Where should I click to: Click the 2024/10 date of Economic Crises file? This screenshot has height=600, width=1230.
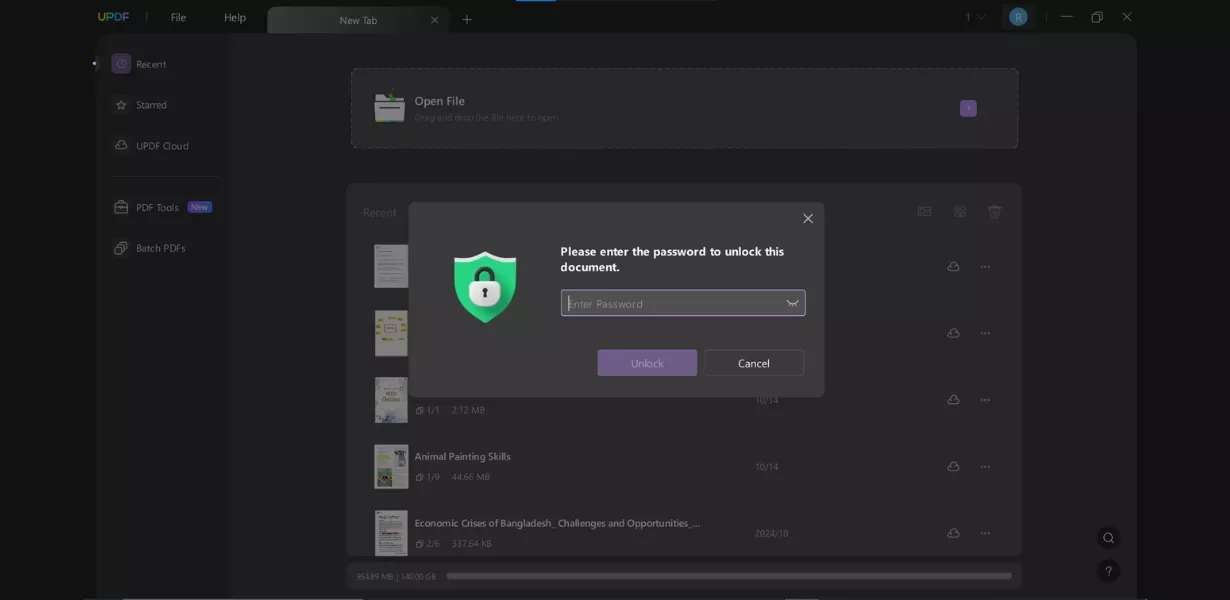771,533
